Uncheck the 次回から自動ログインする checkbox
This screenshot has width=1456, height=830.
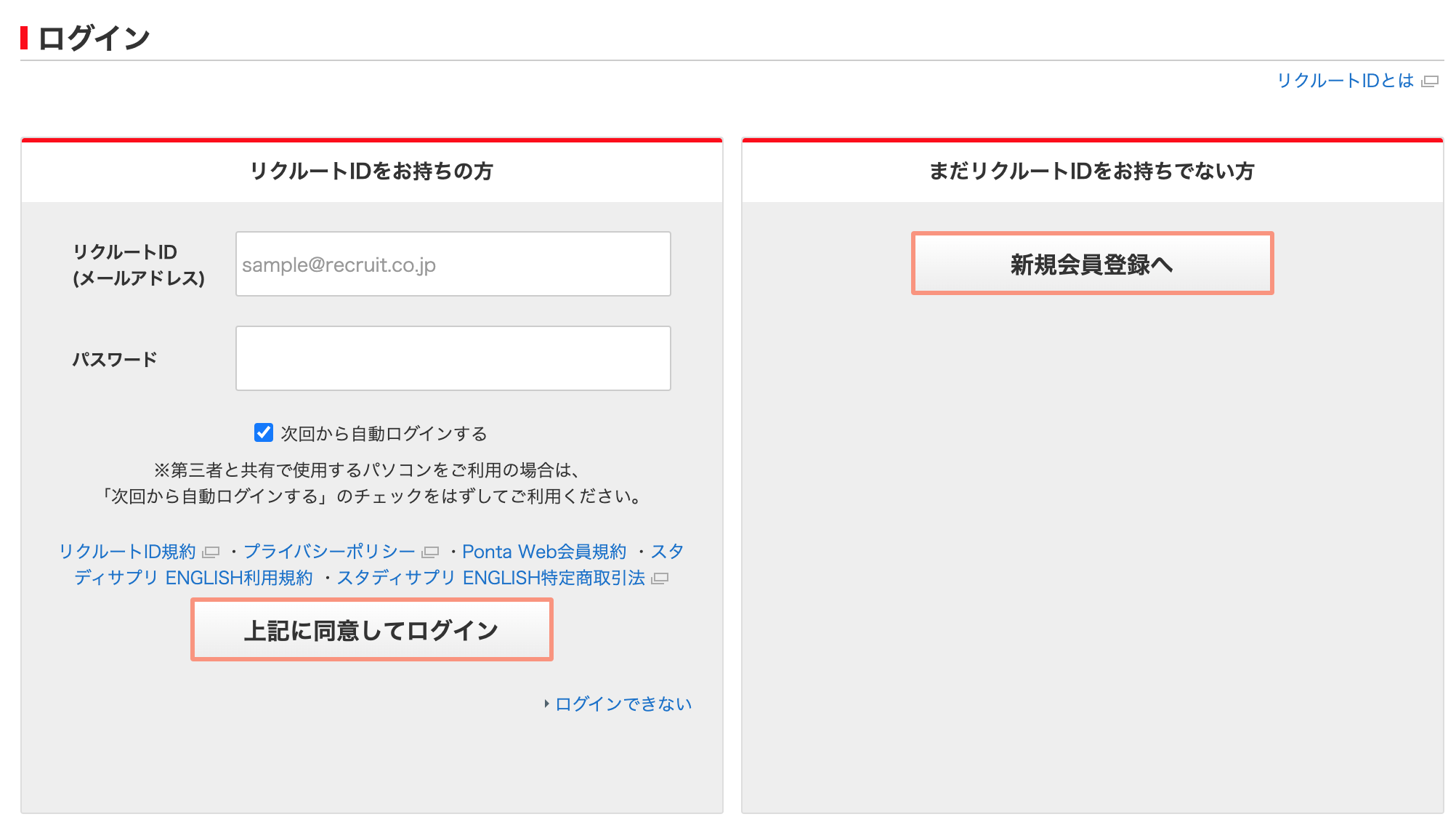click(x=264, y=432)
